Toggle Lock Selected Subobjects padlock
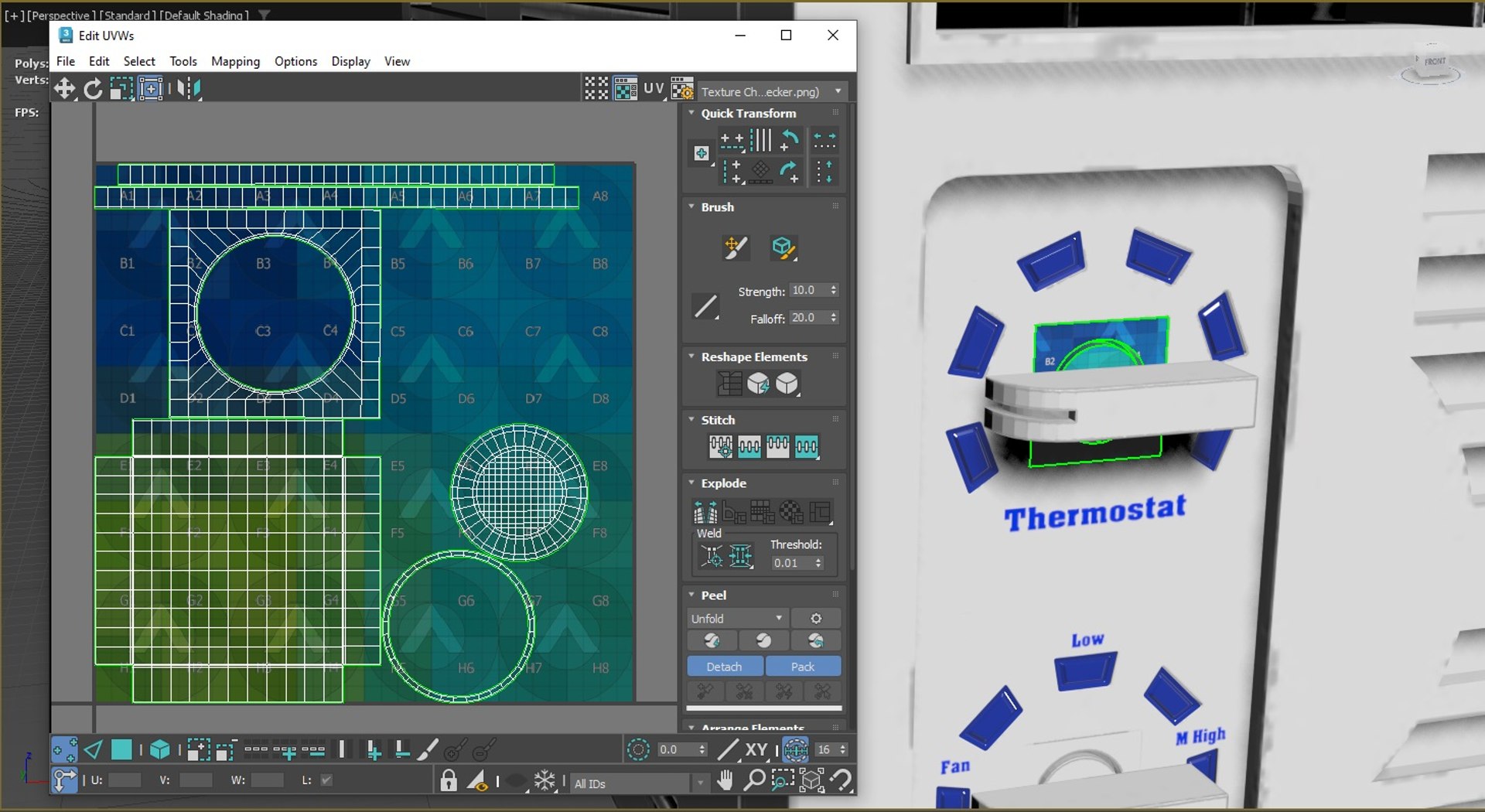The image size is (1485, 812). (x=449, y=780)
